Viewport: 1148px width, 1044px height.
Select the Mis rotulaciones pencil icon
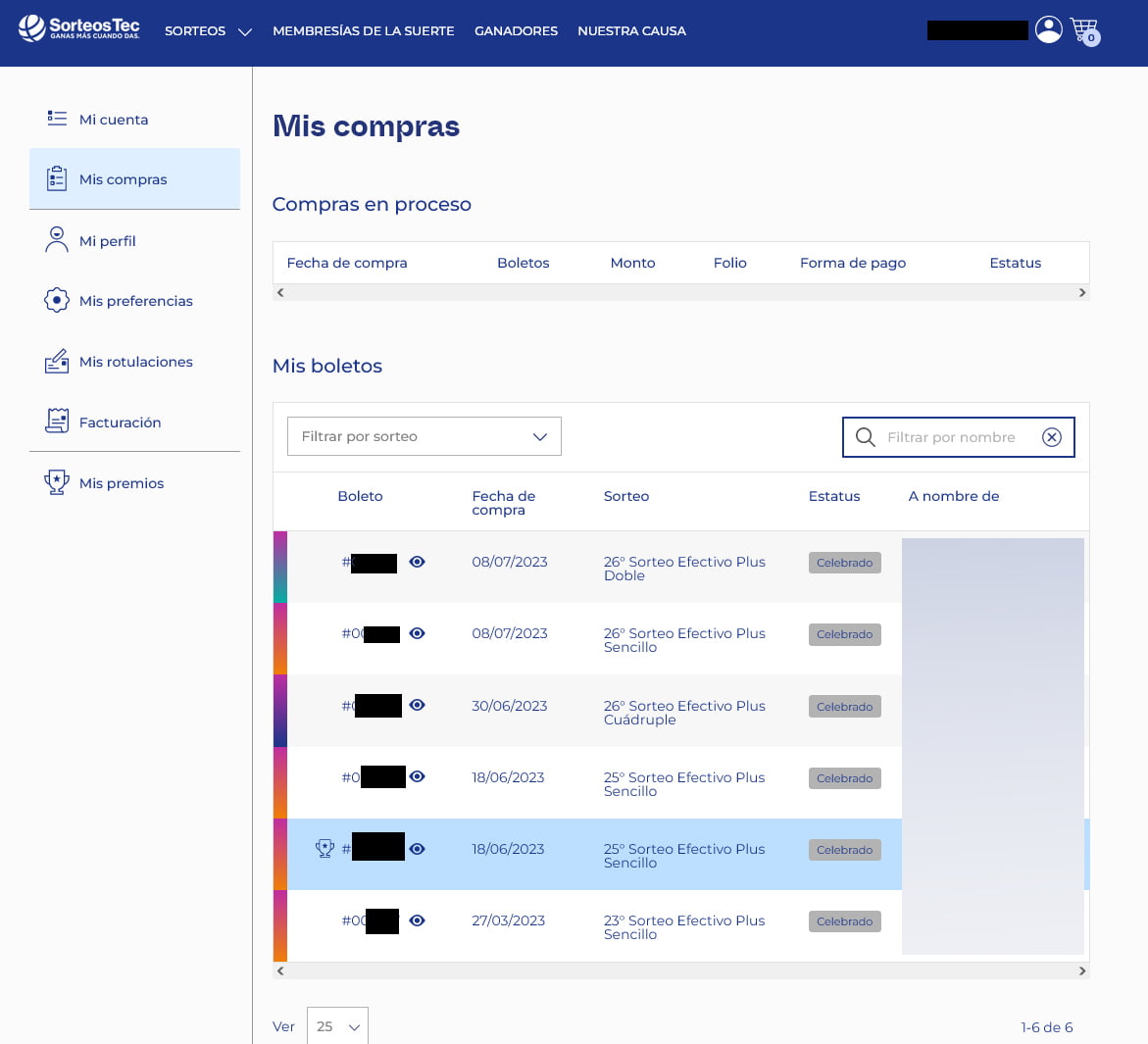[57, 361]
